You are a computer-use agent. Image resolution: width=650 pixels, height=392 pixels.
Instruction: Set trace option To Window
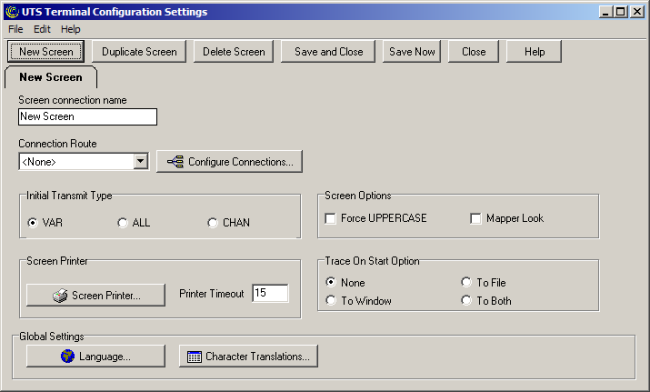(x=330, y=300)
